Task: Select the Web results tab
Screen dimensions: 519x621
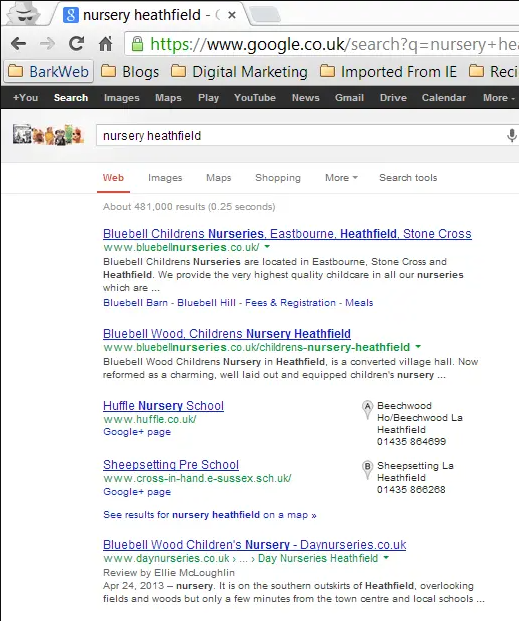Action: 113,178
